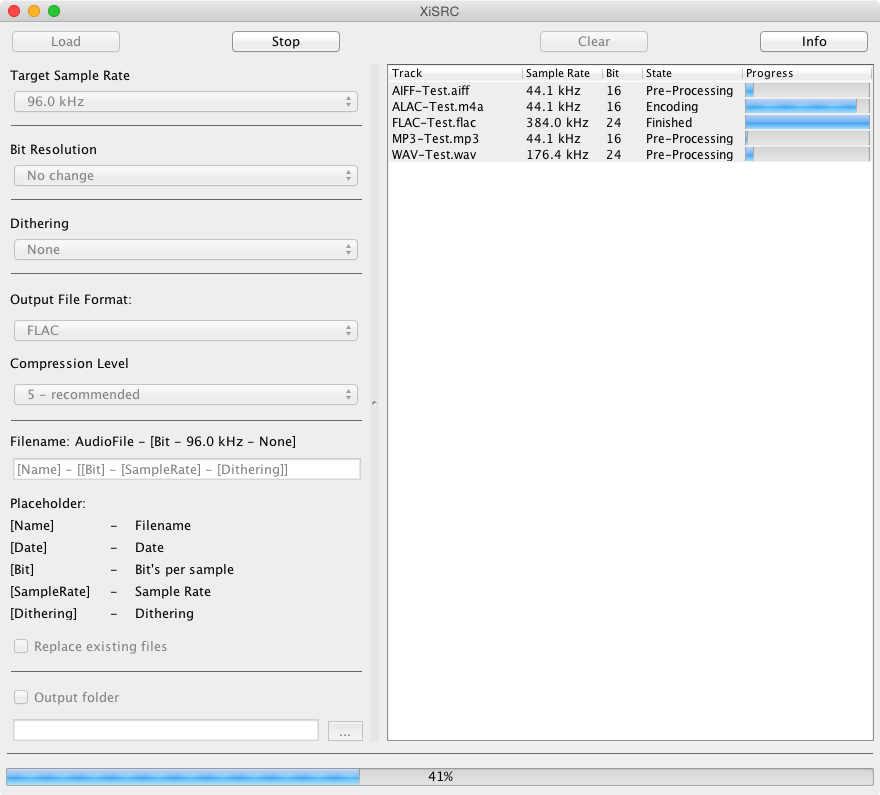Viewport: 880px width, 795px height.
Task: Click the [Name] placeholder label
Action: (x=32, y=526)
